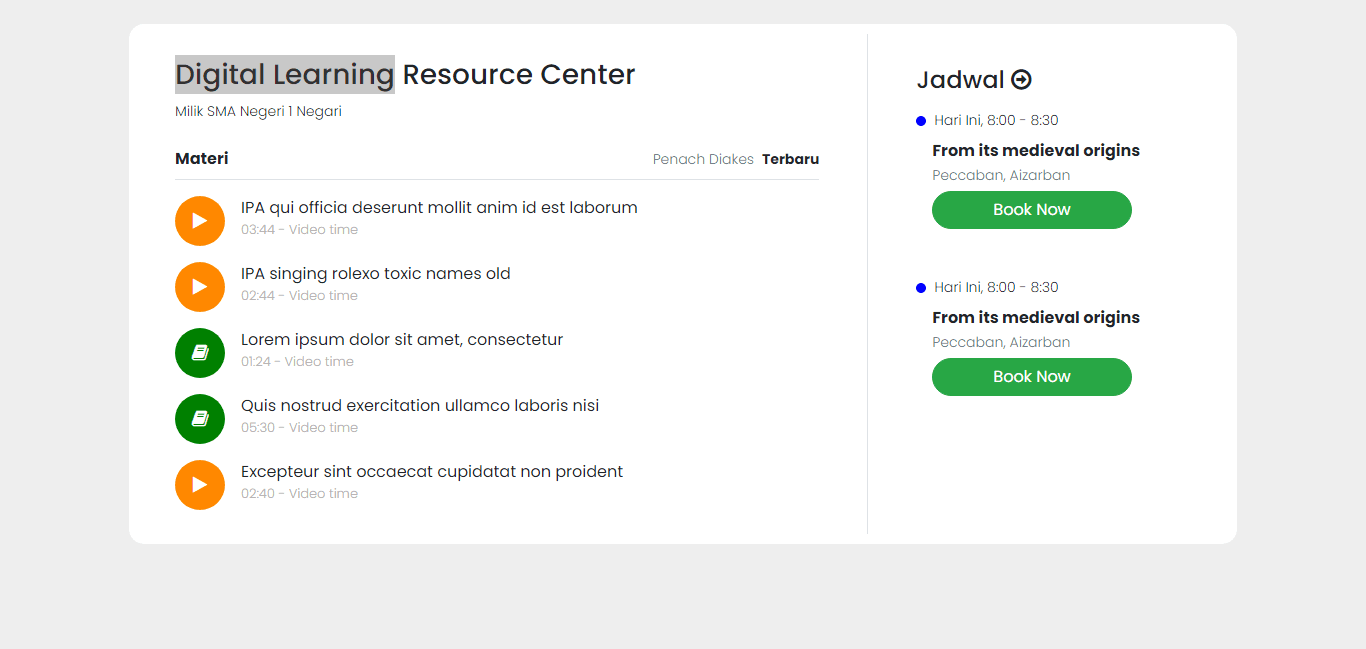This screenshot has width=1366, height=649.
Task: Play the "Excepteur sint occaecat" video icon
Action: [x=200, y=485]
